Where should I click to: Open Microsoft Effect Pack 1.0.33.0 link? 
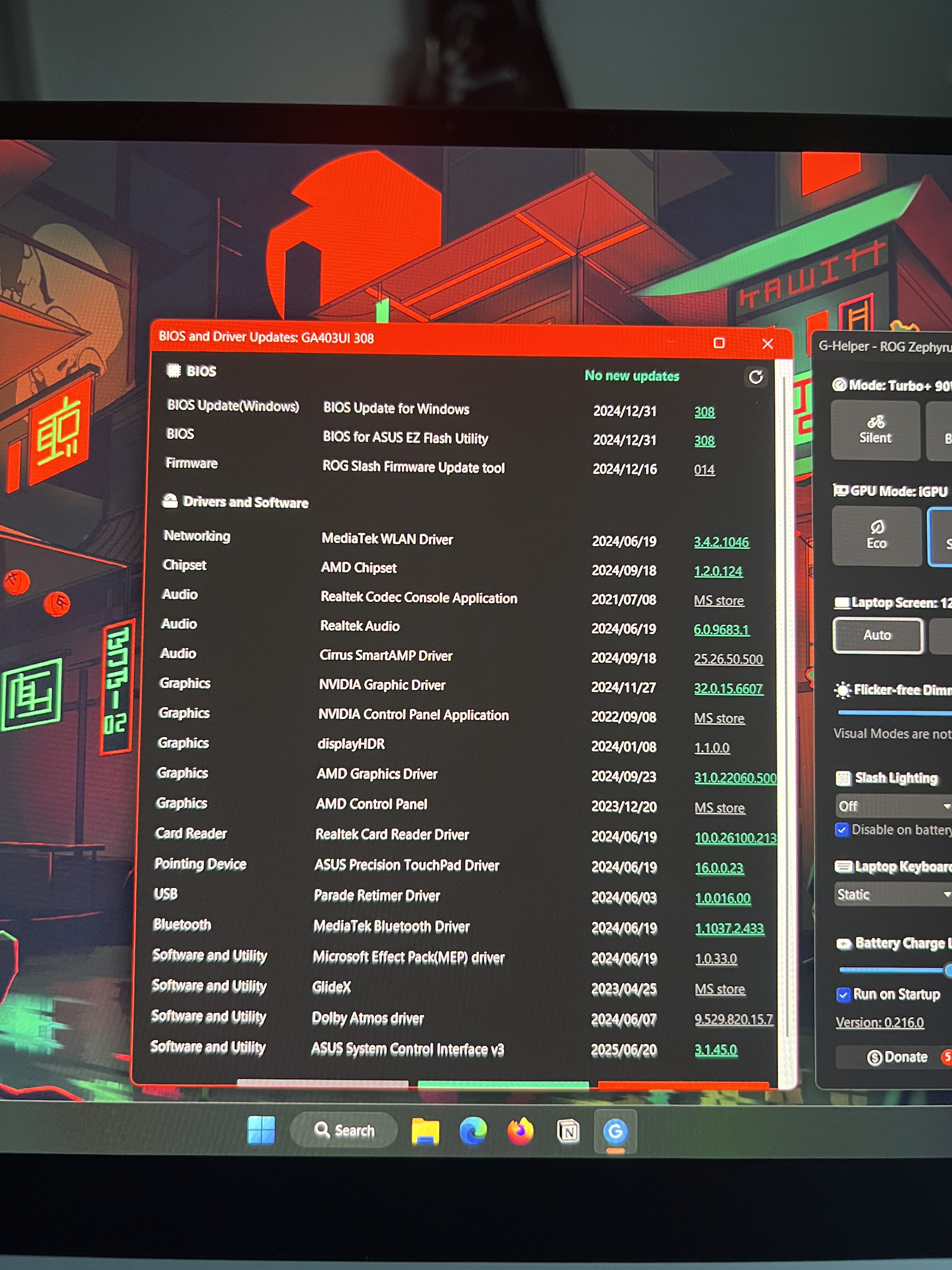point(716,959)
